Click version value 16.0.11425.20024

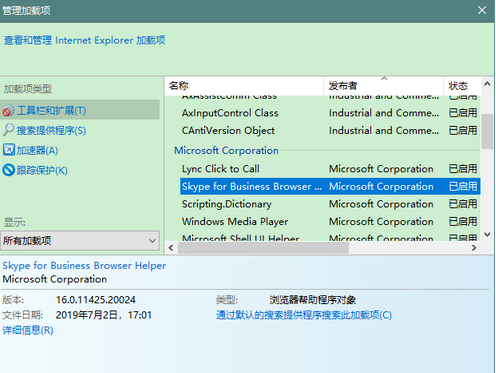[96, 300]
